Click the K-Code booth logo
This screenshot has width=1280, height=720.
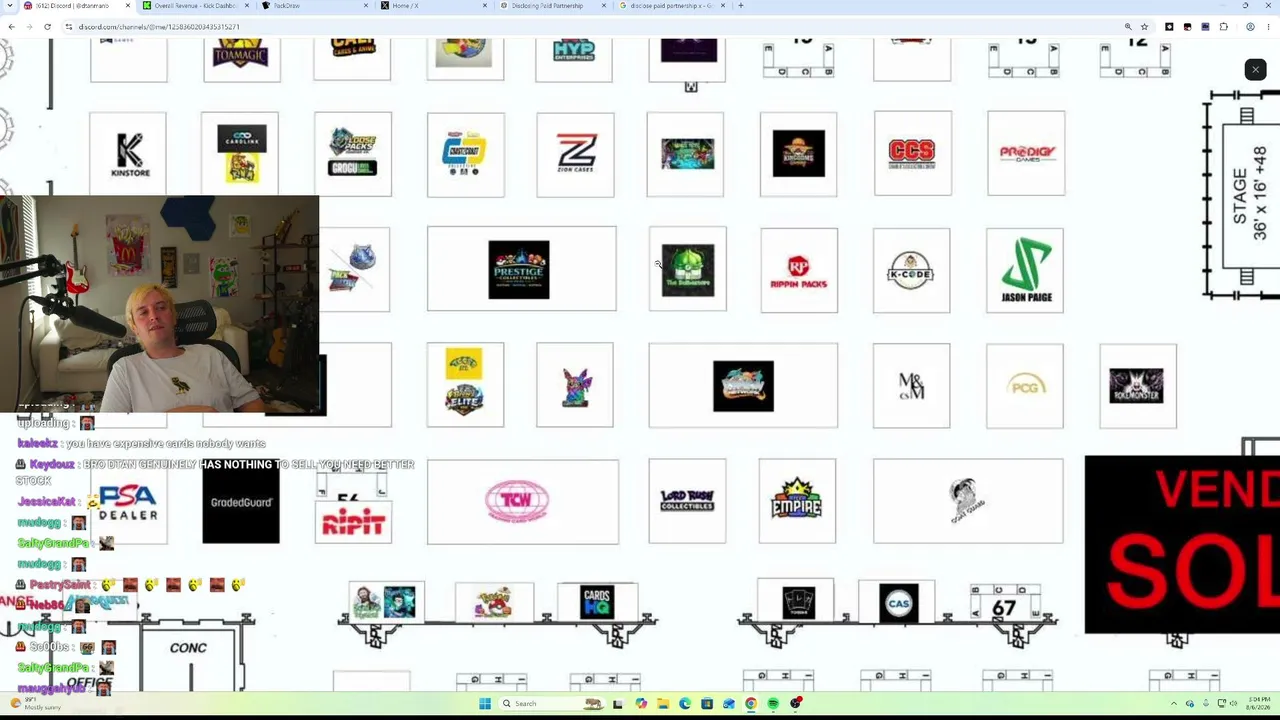(x=911, y=270)
